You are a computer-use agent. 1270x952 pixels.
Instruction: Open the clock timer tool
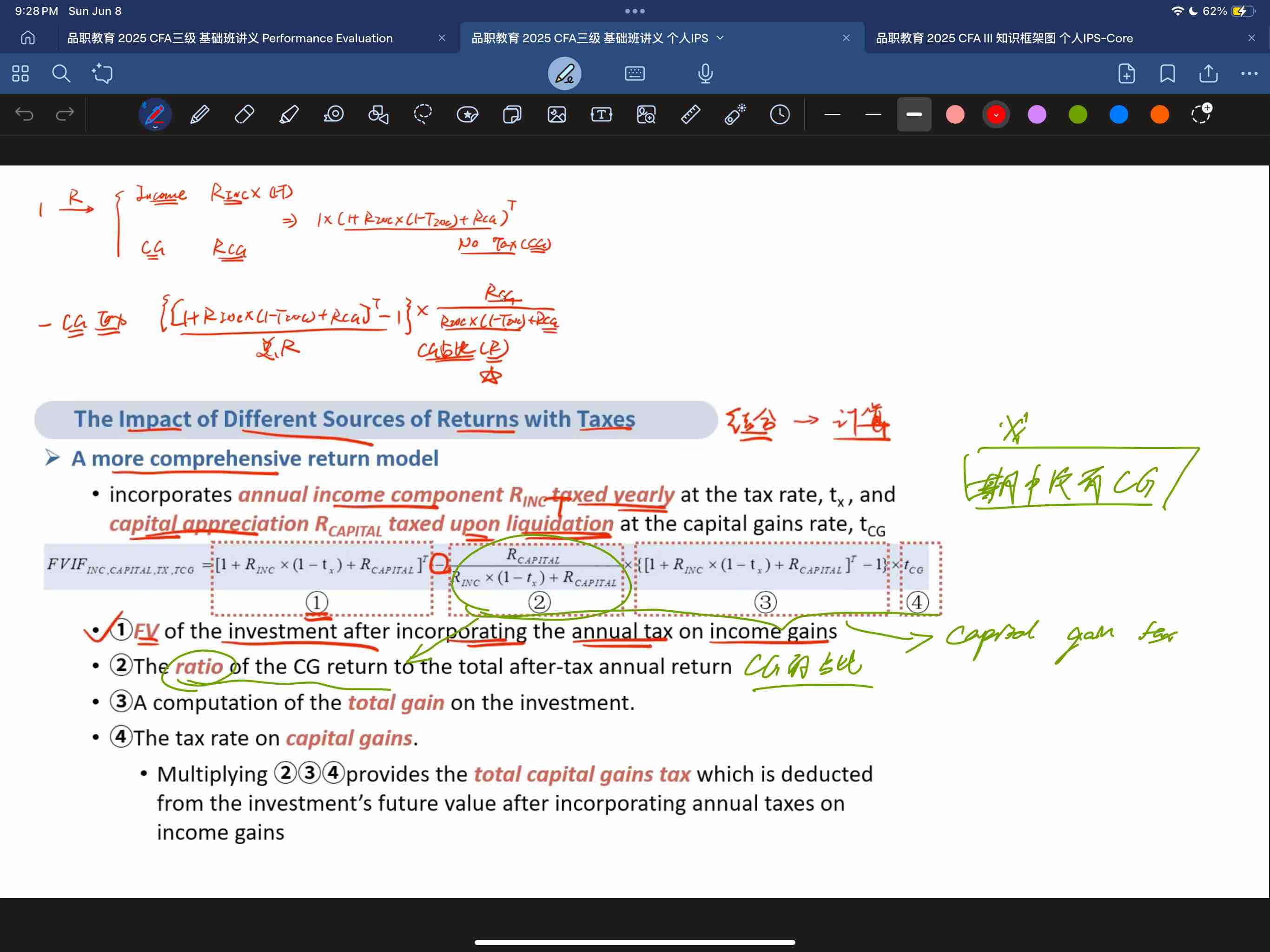[x=780, y=114]
